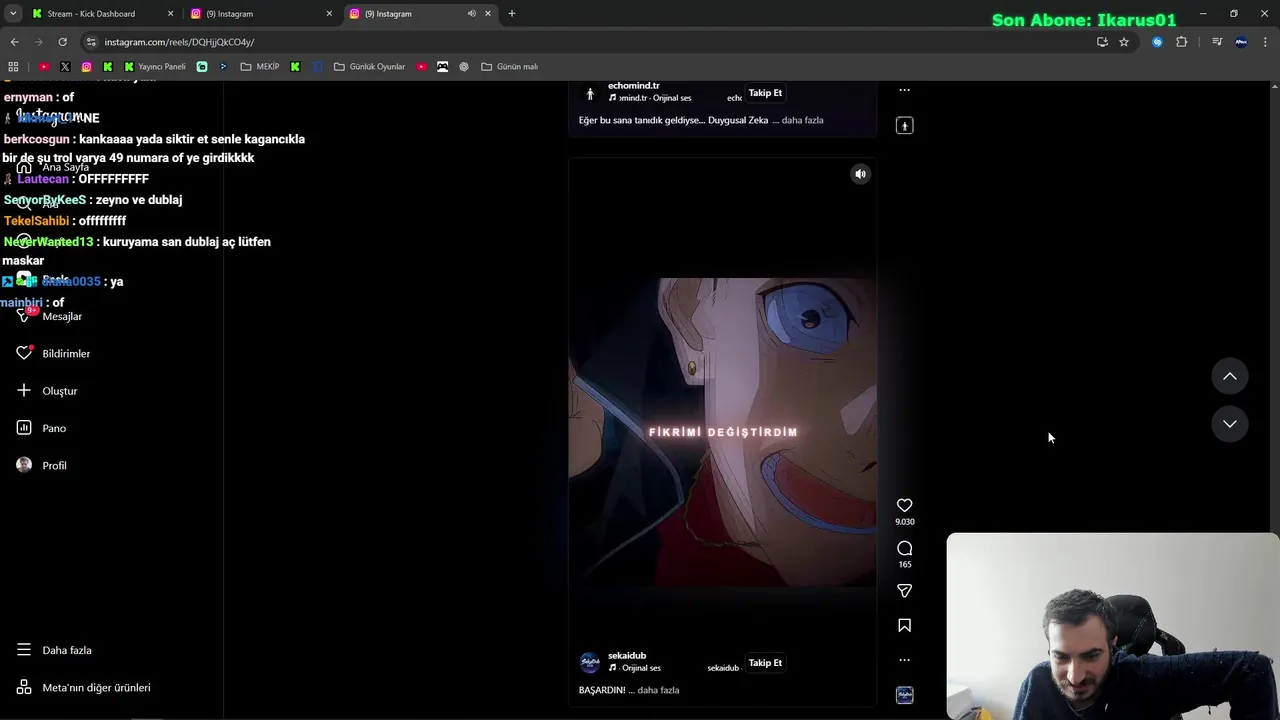Open the ChatGPT bookmark icon
Image resolution: width=1280 pixels, height=720 pixels.
tap(464, 67)
